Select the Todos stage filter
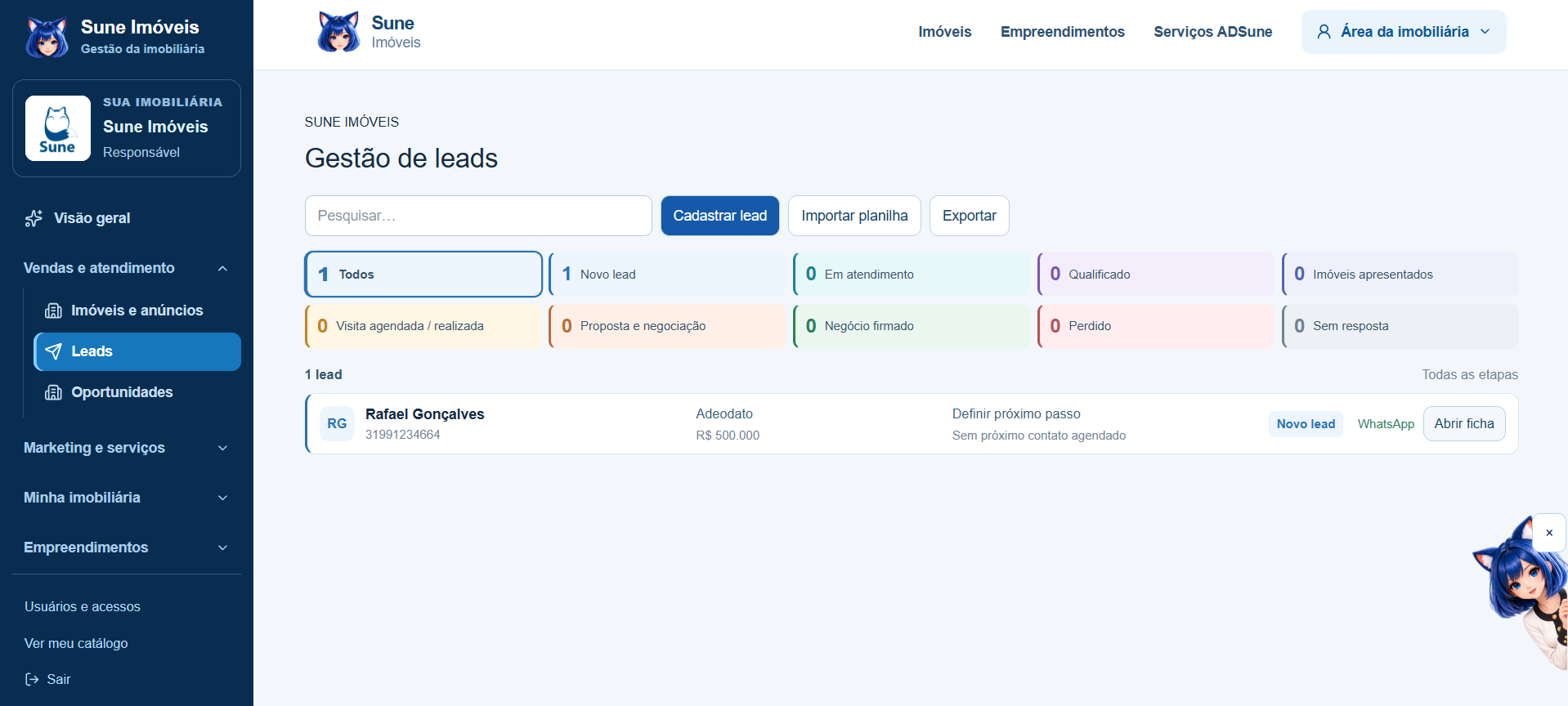The width and height of the screenshot is (1568, 706). [x=423, y=275]
